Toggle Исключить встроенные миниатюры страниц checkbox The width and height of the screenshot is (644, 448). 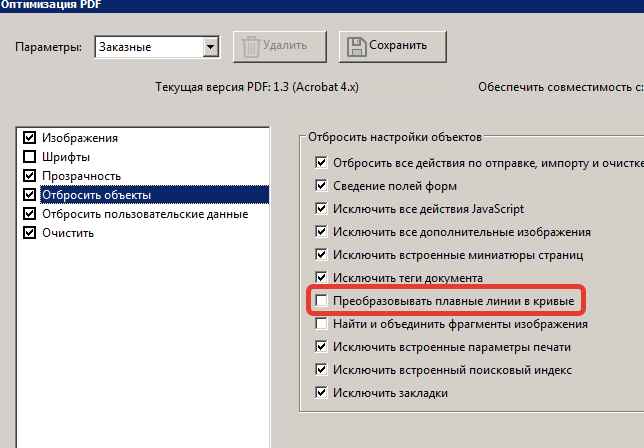point(321,255)
